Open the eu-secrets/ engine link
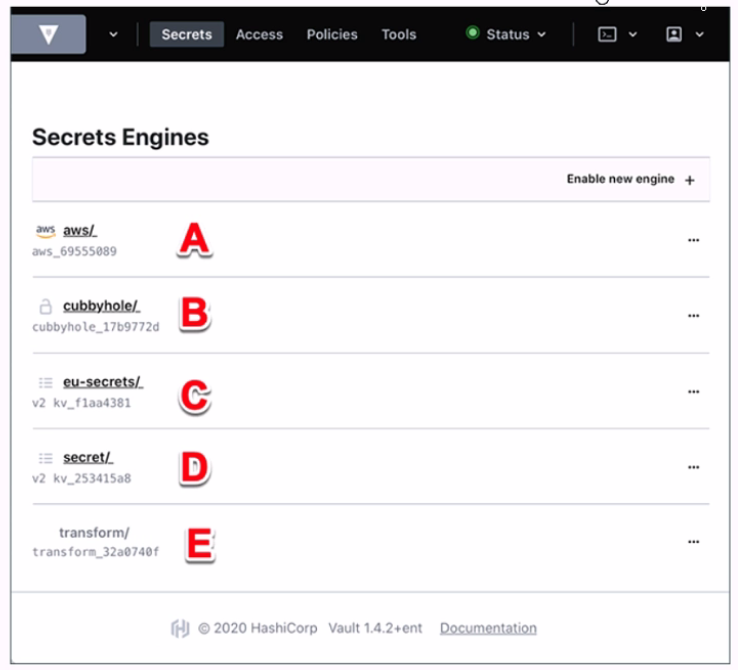This screenshot has height=670, width=738. tap(102, 382)
